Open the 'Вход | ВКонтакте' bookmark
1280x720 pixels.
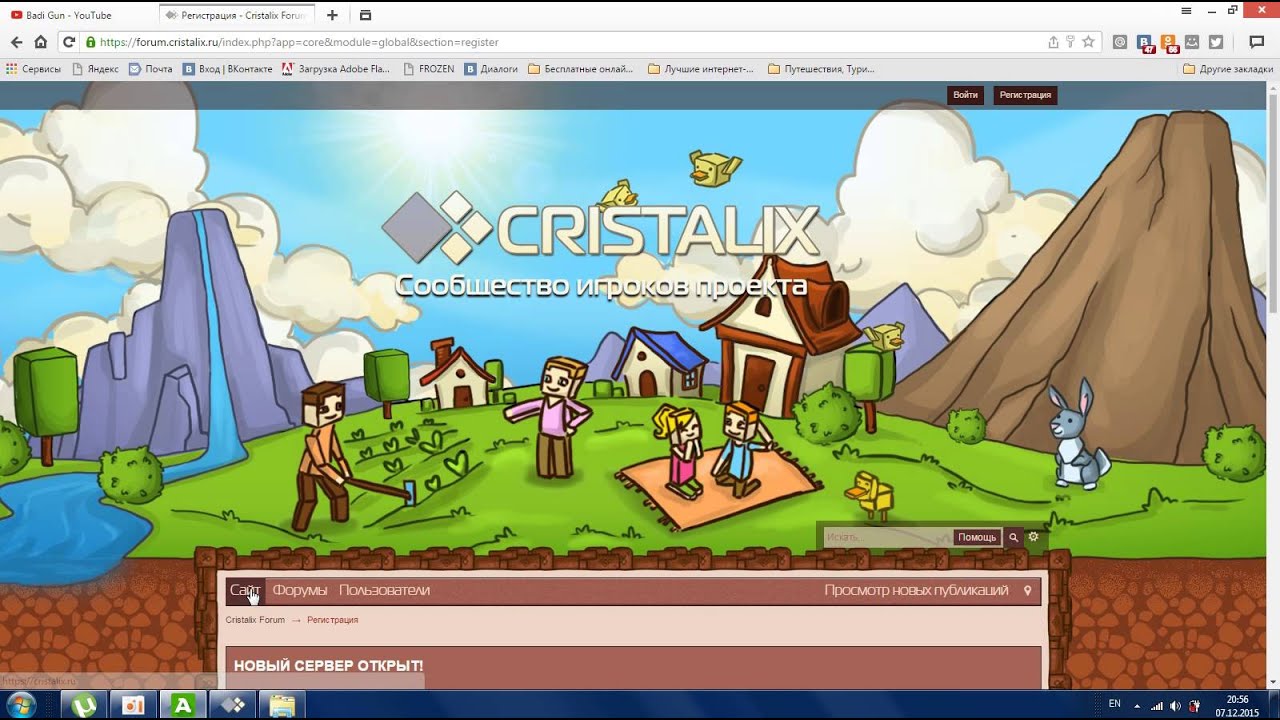(x=228, y=69)
